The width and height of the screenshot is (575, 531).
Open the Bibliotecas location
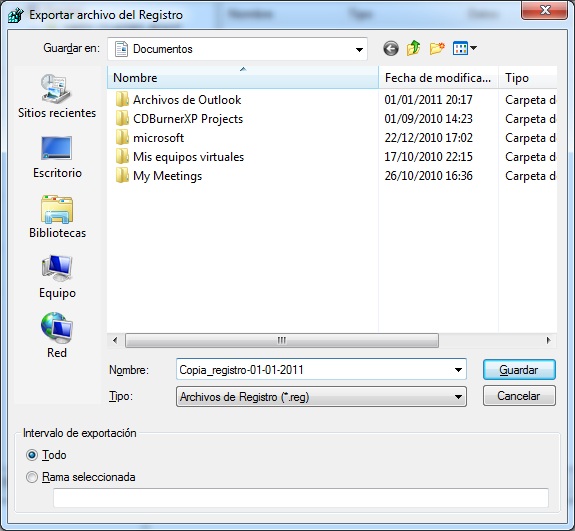[x=57, y=217]
